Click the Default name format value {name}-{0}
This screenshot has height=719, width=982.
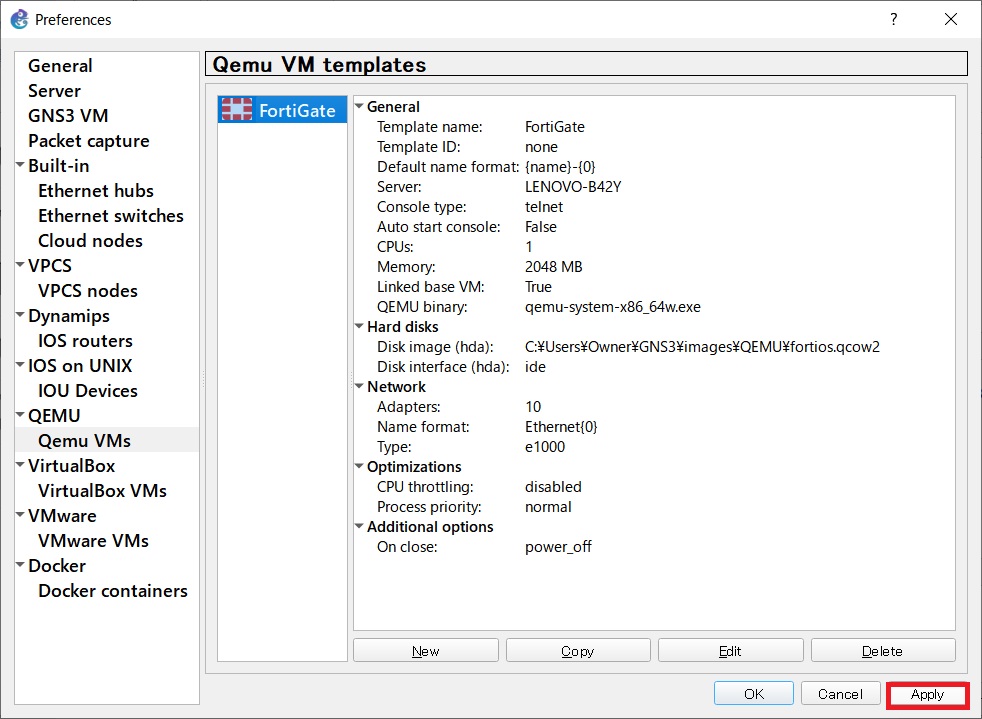(561, 167)
